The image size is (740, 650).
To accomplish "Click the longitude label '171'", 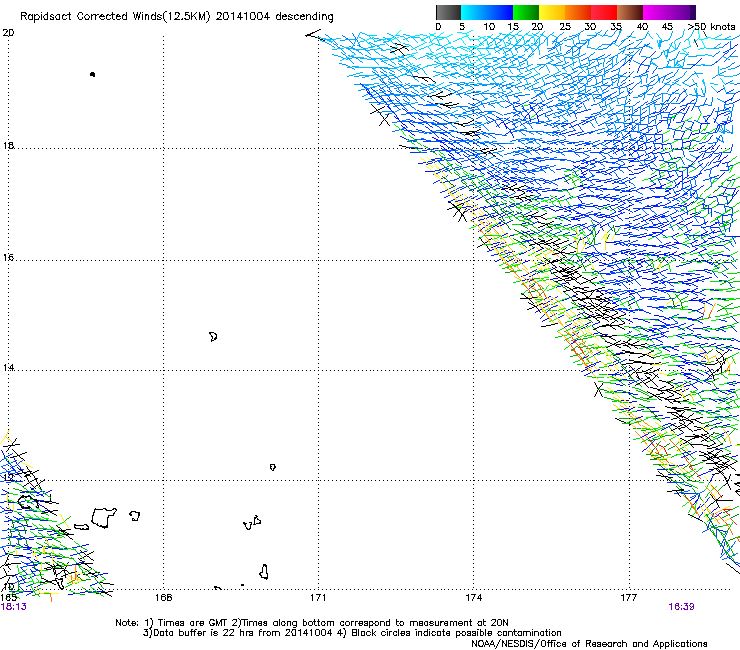I will [x=318, y=598].
